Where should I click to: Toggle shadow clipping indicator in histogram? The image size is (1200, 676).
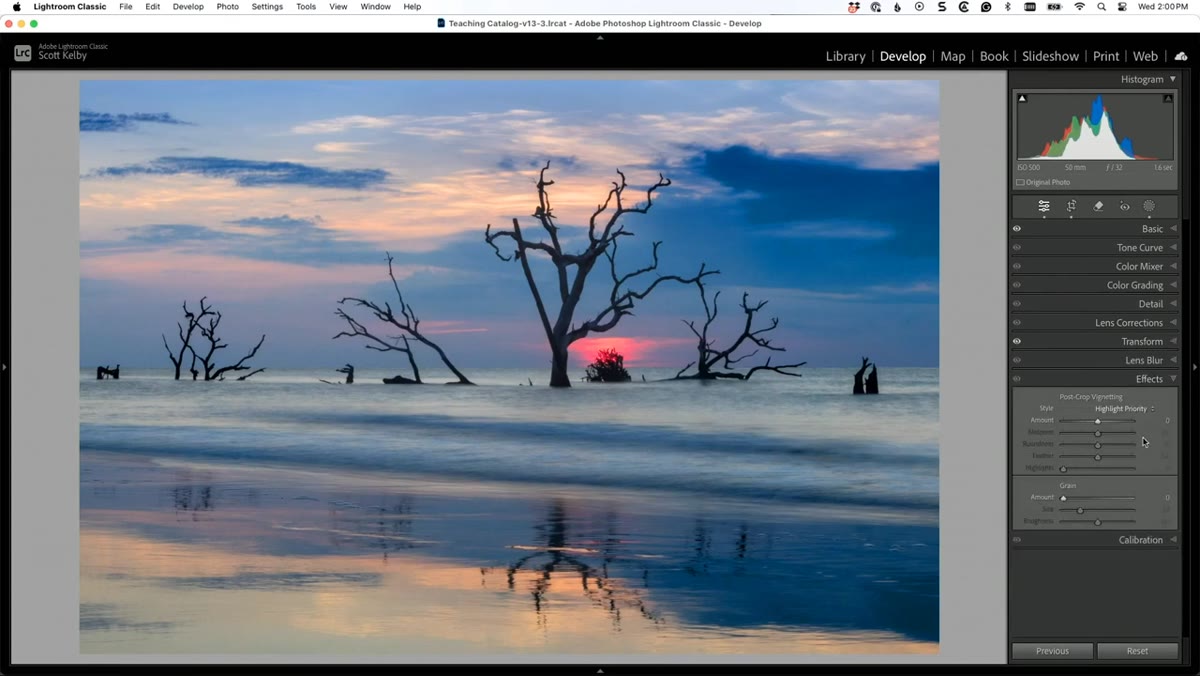click(1022, 98)
